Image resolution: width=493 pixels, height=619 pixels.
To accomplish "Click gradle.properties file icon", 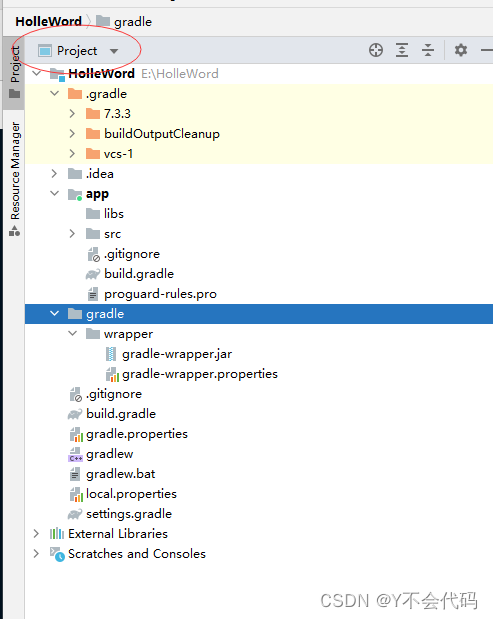I will [x=76, y=434].
